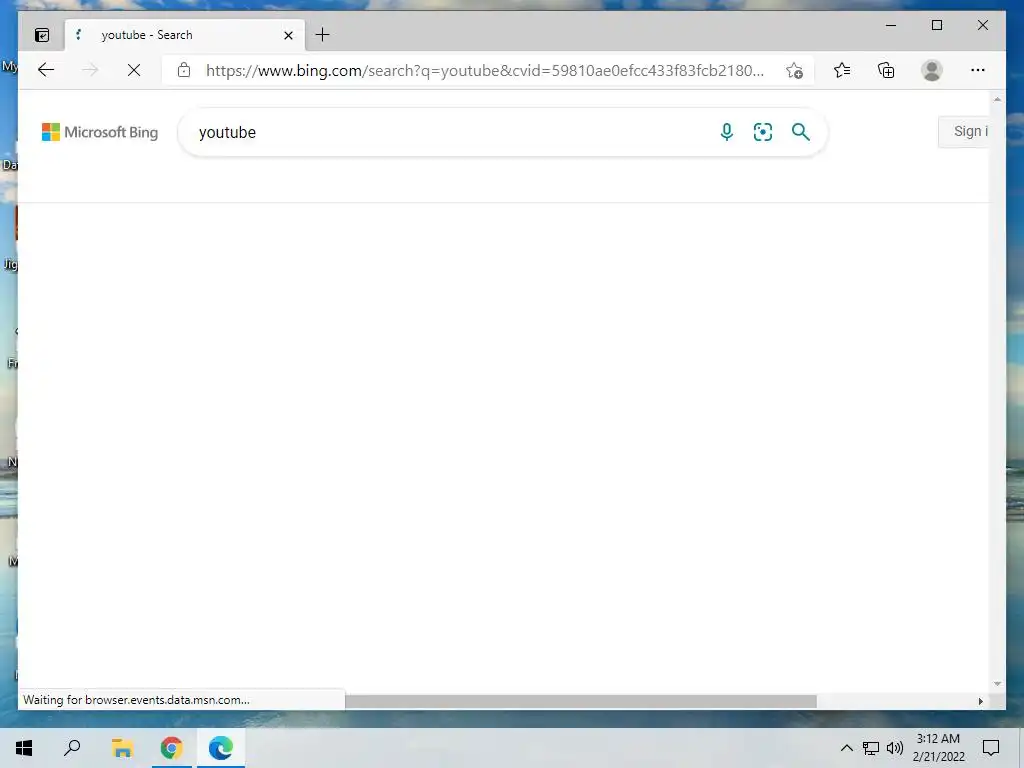Click the Bing URL address bar
Viewport: 1024px width, 768px height.
tap(485, 71)
